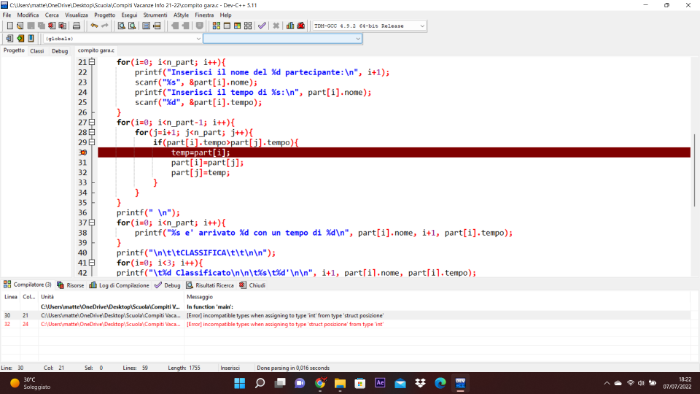
Task: Open the Risultati Ricerca tab
Action: (210, 285)
